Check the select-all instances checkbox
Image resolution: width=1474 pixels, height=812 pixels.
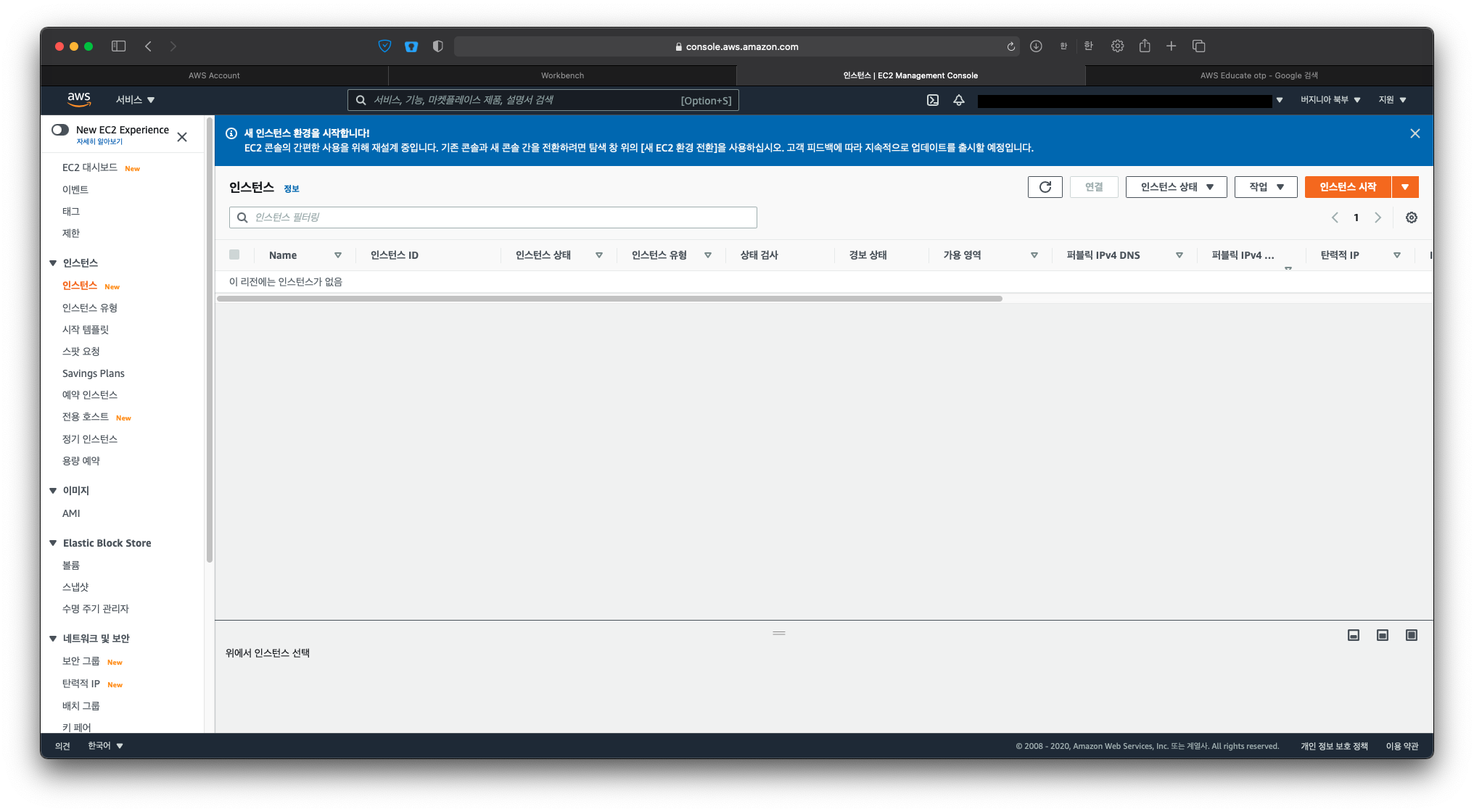(234, 254)
